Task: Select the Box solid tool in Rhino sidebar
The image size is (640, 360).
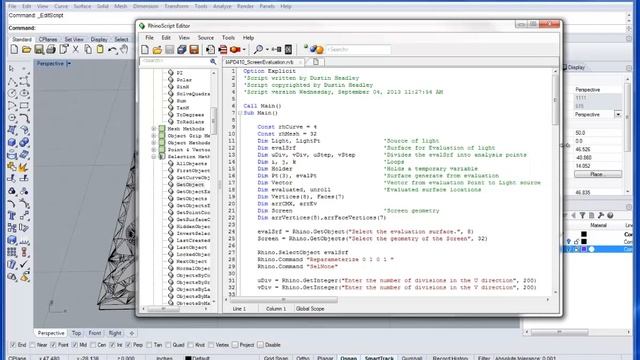Action: click(x=12, y=142)
